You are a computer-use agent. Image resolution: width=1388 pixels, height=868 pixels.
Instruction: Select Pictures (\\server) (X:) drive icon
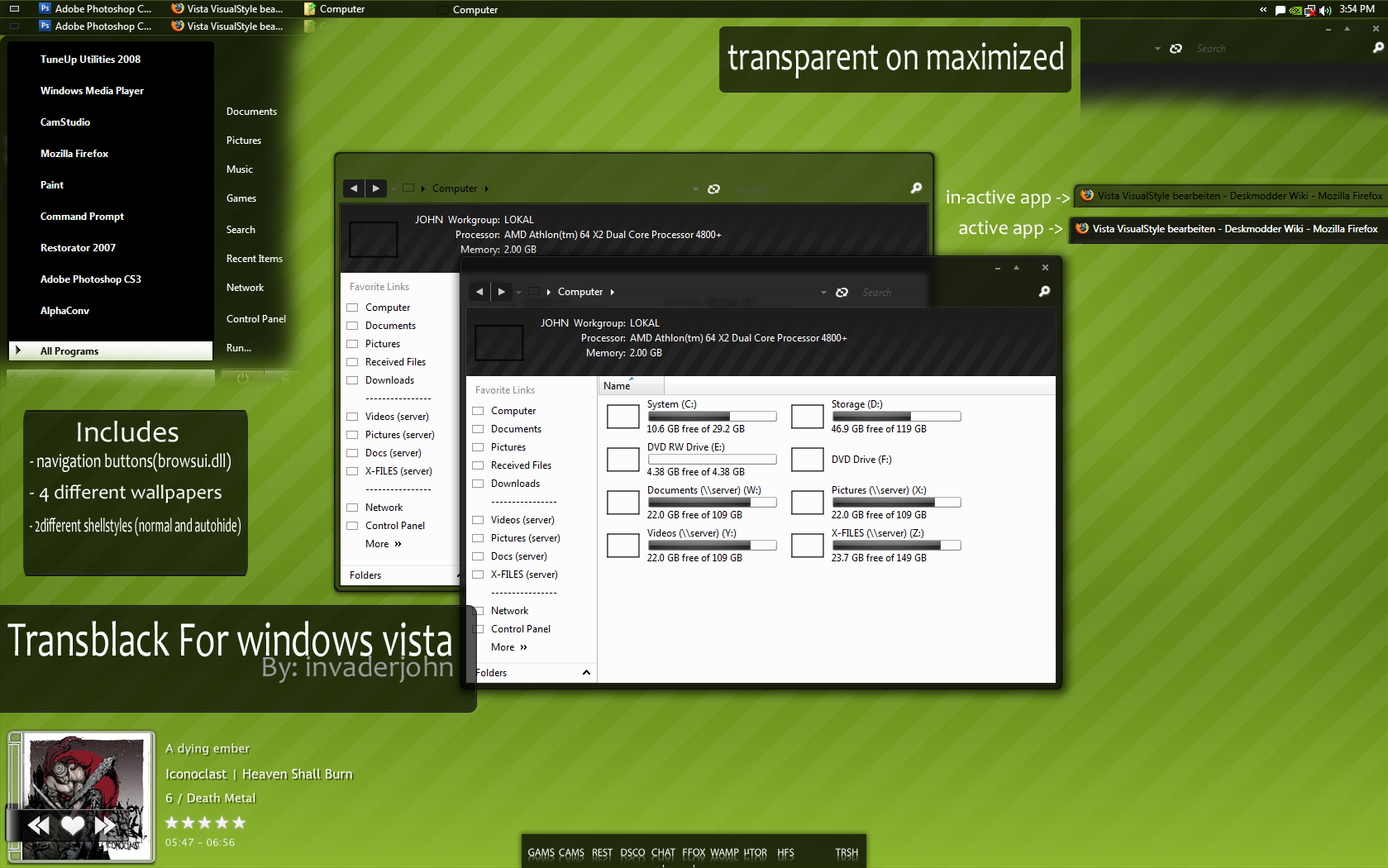[808, 503]
